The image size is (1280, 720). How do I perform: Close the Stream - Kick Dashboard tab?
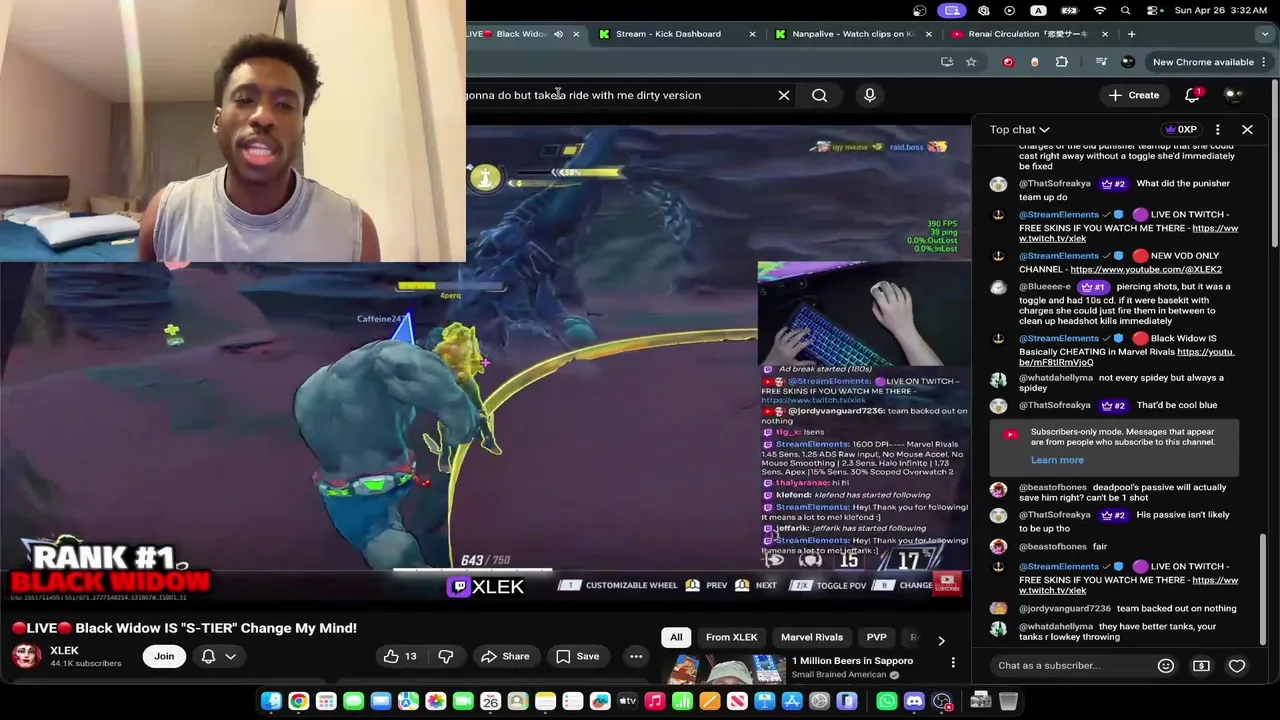coord(753,34)
